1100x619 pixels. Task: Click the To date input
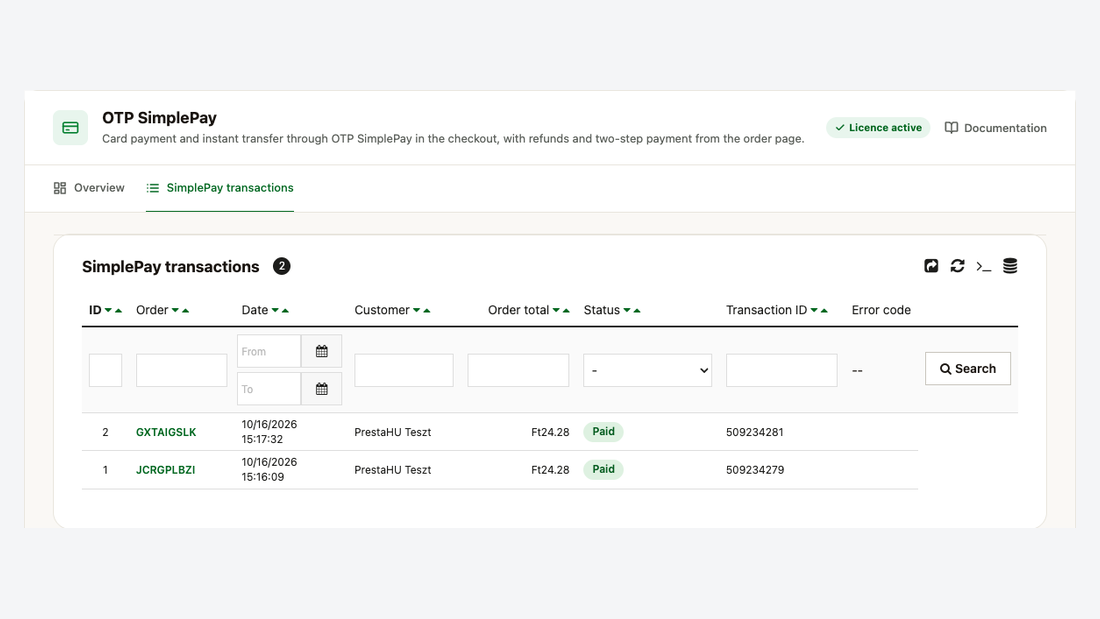(269, 389)
